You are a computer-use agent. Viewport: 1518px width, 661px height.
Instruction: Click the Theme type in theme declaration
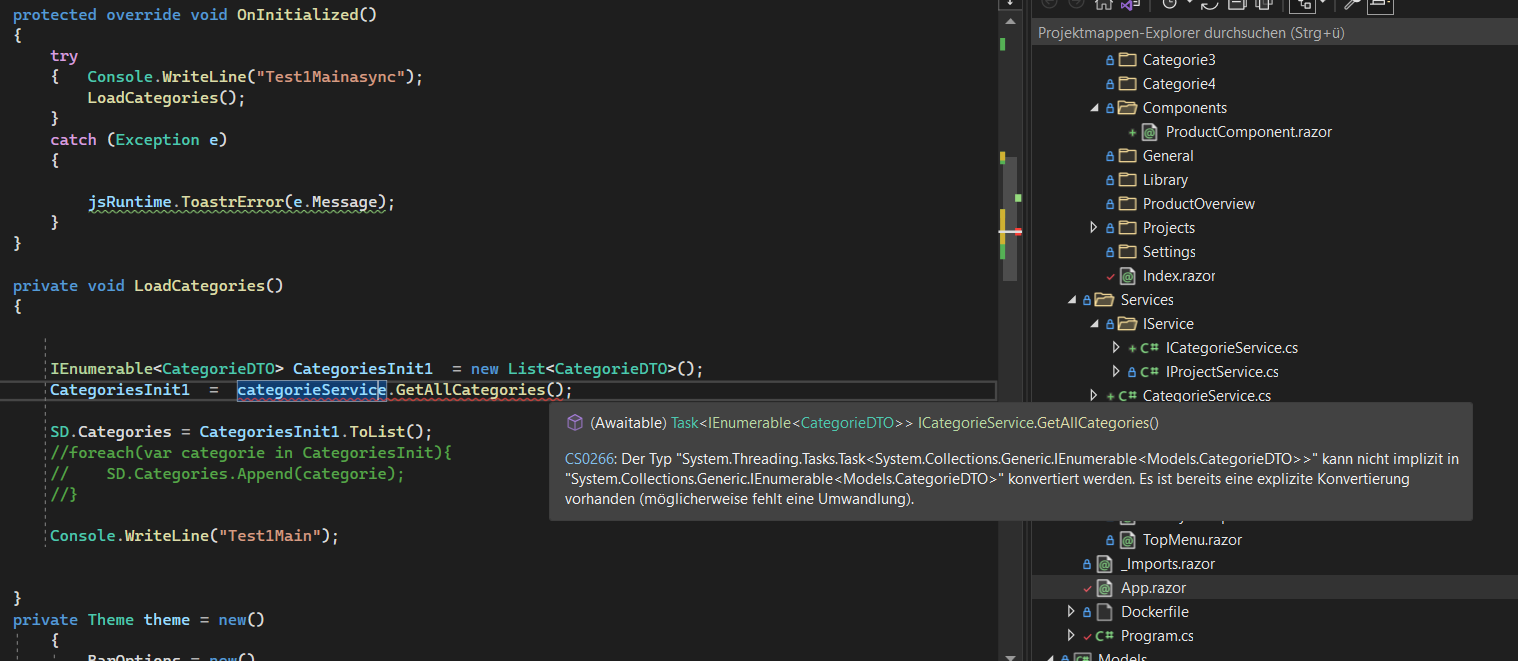(x=111, y=620)
